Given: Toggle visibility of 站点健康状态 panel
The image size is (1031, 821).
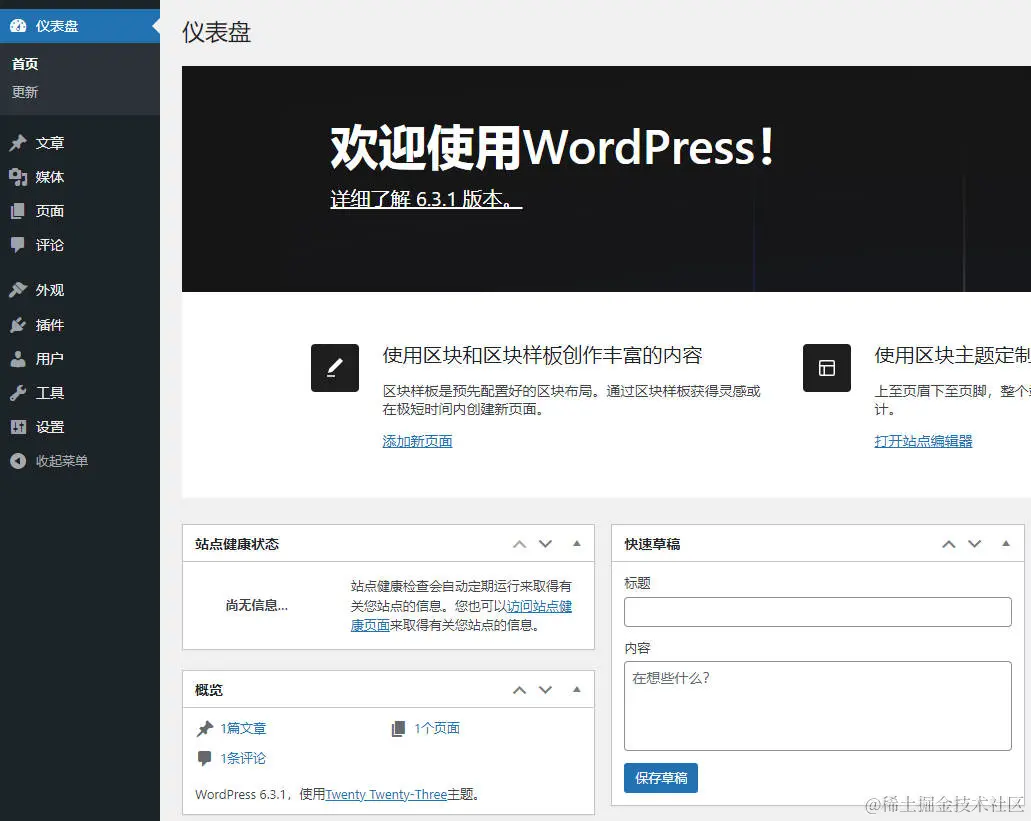Looking at the screenshot, I should click(x=576, y=543).
